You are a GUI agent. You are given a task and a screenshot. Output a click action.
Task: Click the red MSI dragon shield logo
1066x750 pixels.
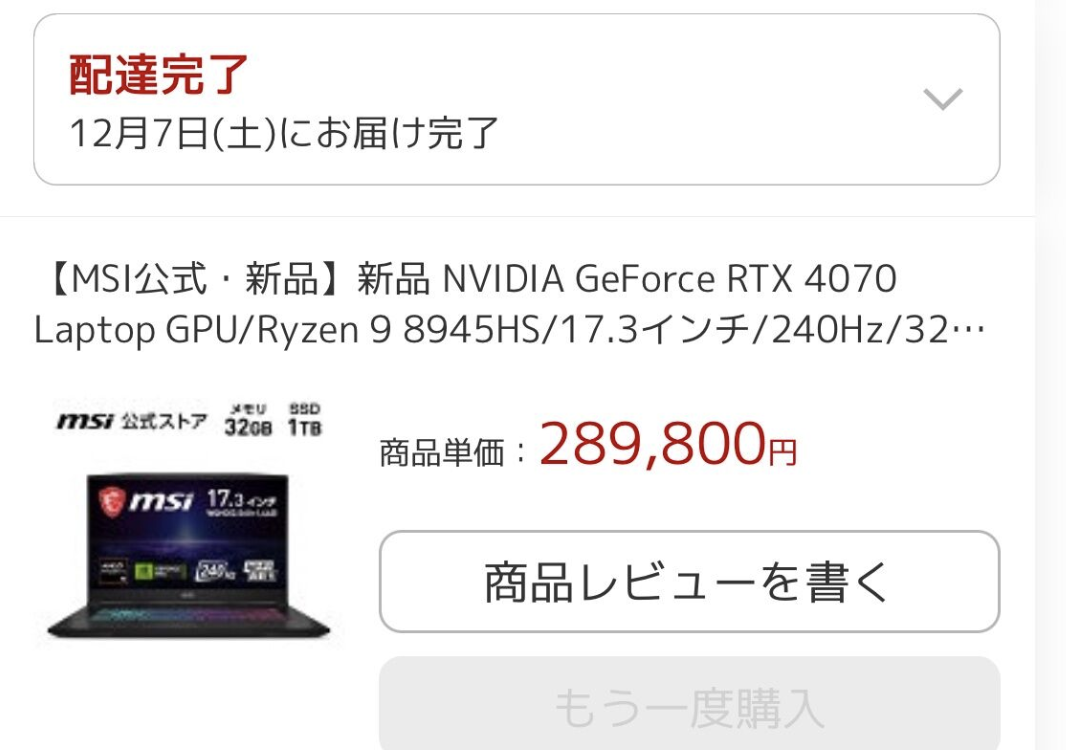coord(111,502)
